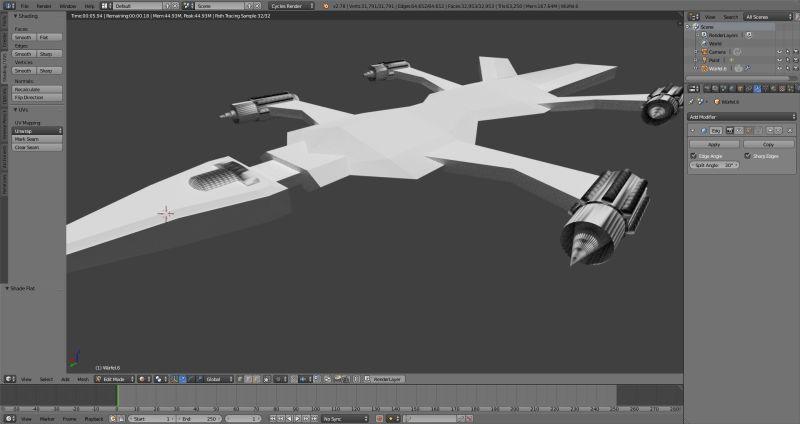Open the Edit Mode selector
Screen dimensions: 800x424
(114, 380)
